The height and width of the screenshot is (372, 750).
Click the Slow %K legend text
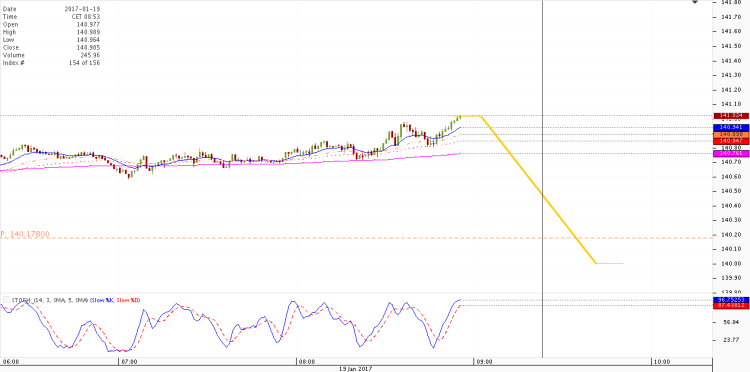102,300
